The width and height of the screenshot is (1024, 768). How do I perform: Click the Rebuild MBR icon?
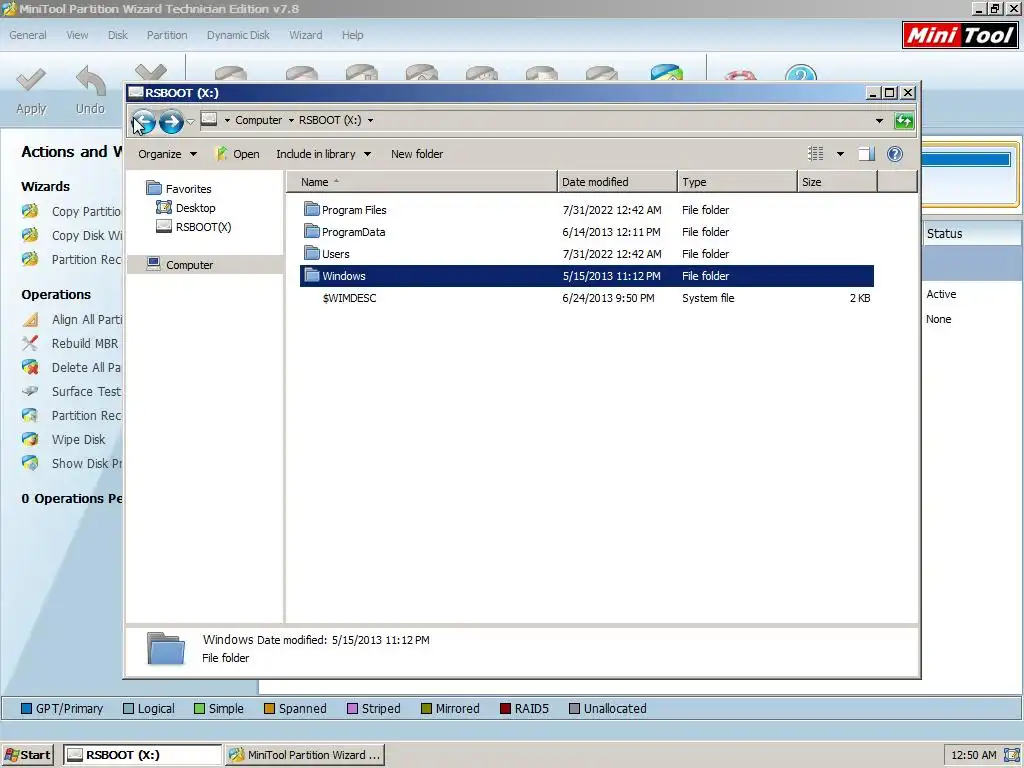tap(30, 344)
